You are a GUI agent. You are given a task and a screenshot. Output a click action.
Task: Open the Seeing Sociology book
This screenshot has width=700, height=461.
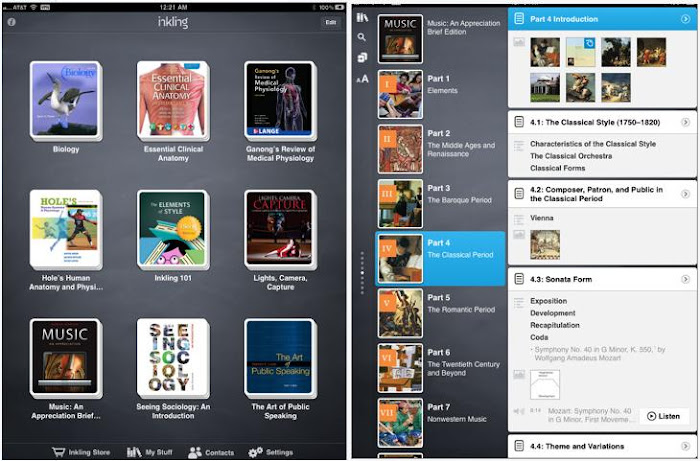pos(172,357)
